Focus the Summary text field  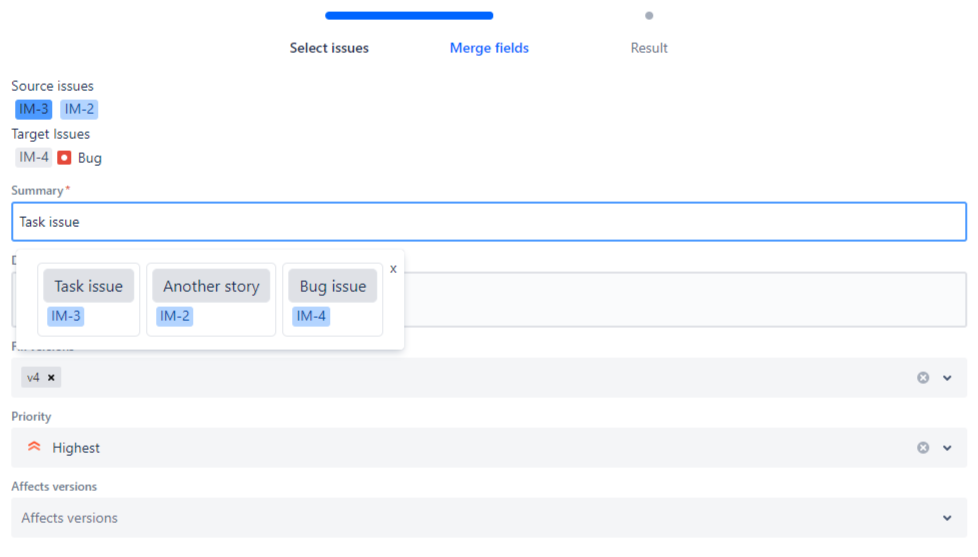click(489, 221)
